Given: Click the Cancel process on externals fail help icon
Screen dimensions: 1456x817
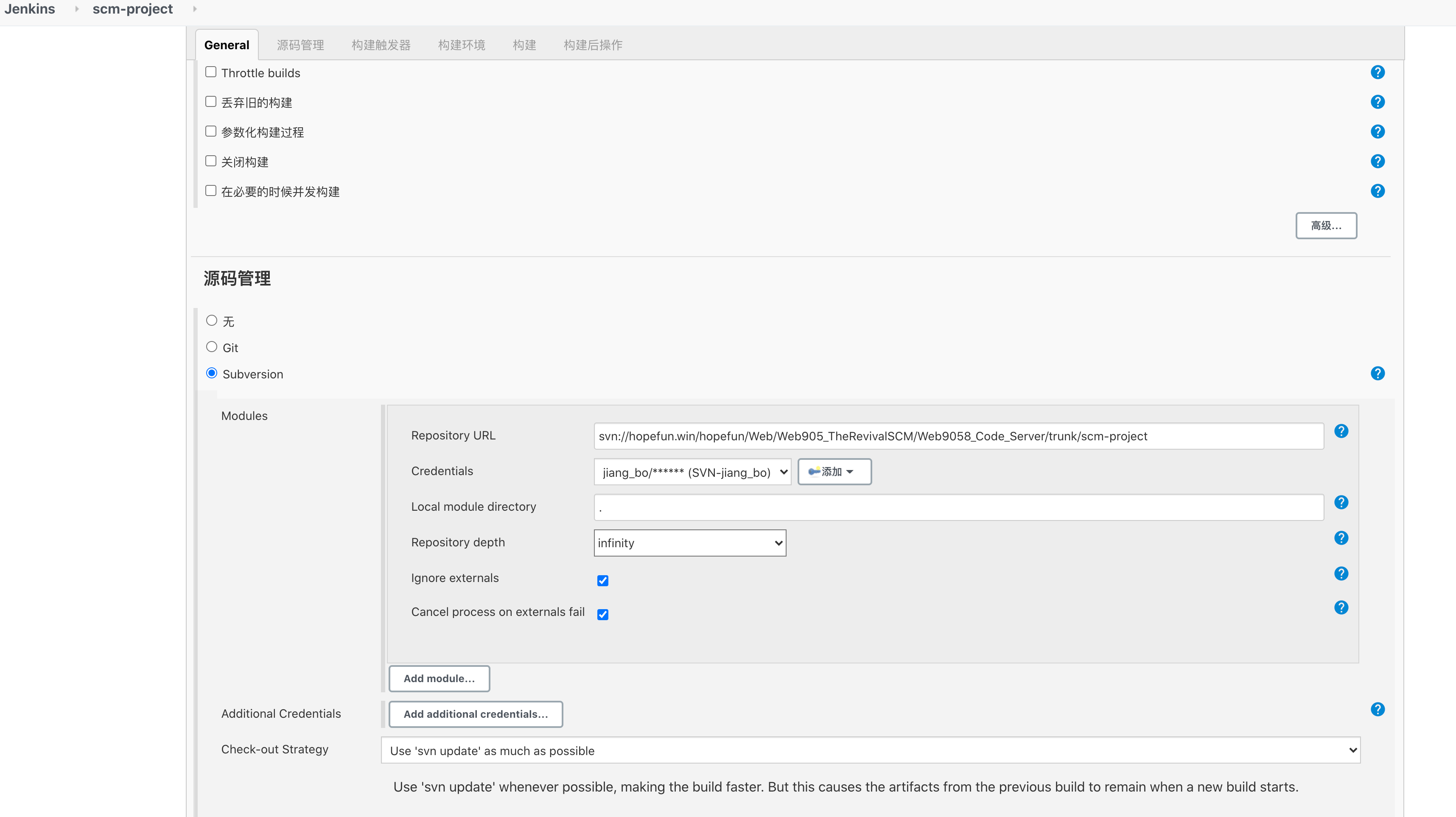Looking at the screenshot, I should 1341,607.
